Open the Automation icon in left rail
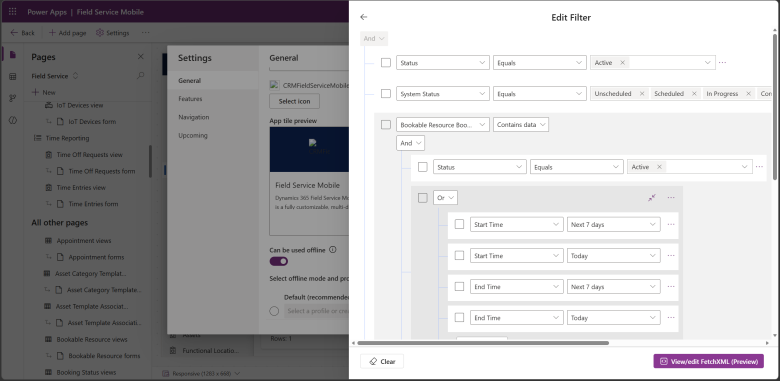Viewport: 780px width, 381px height. (13, 98)
